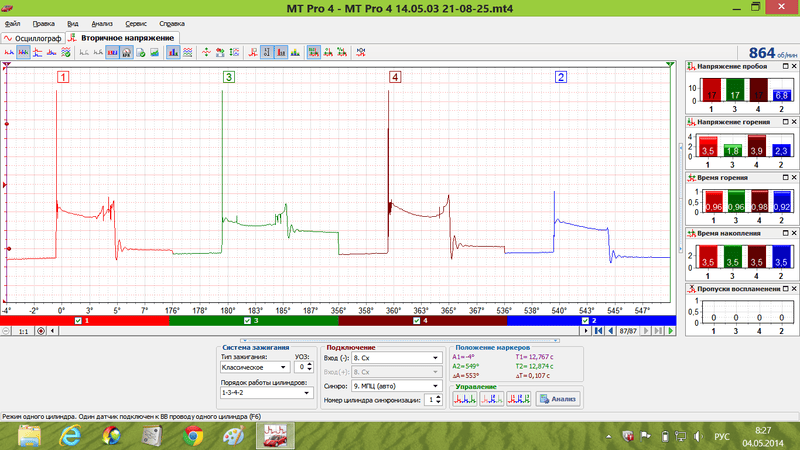
Task: Open the Анализ menu
Action: click(x=101, y=21)
